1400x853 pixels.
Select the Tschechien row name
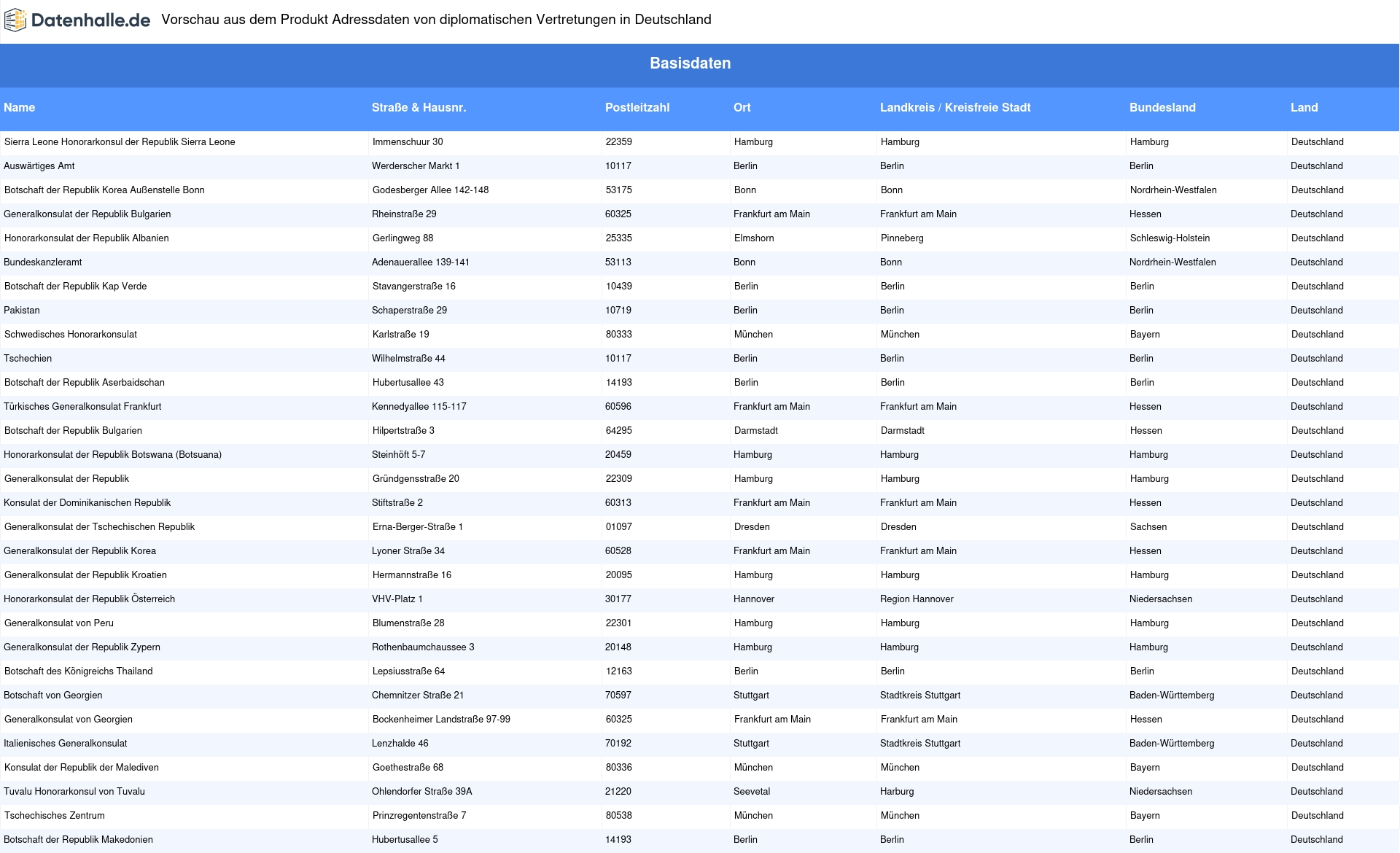[28, 358]
